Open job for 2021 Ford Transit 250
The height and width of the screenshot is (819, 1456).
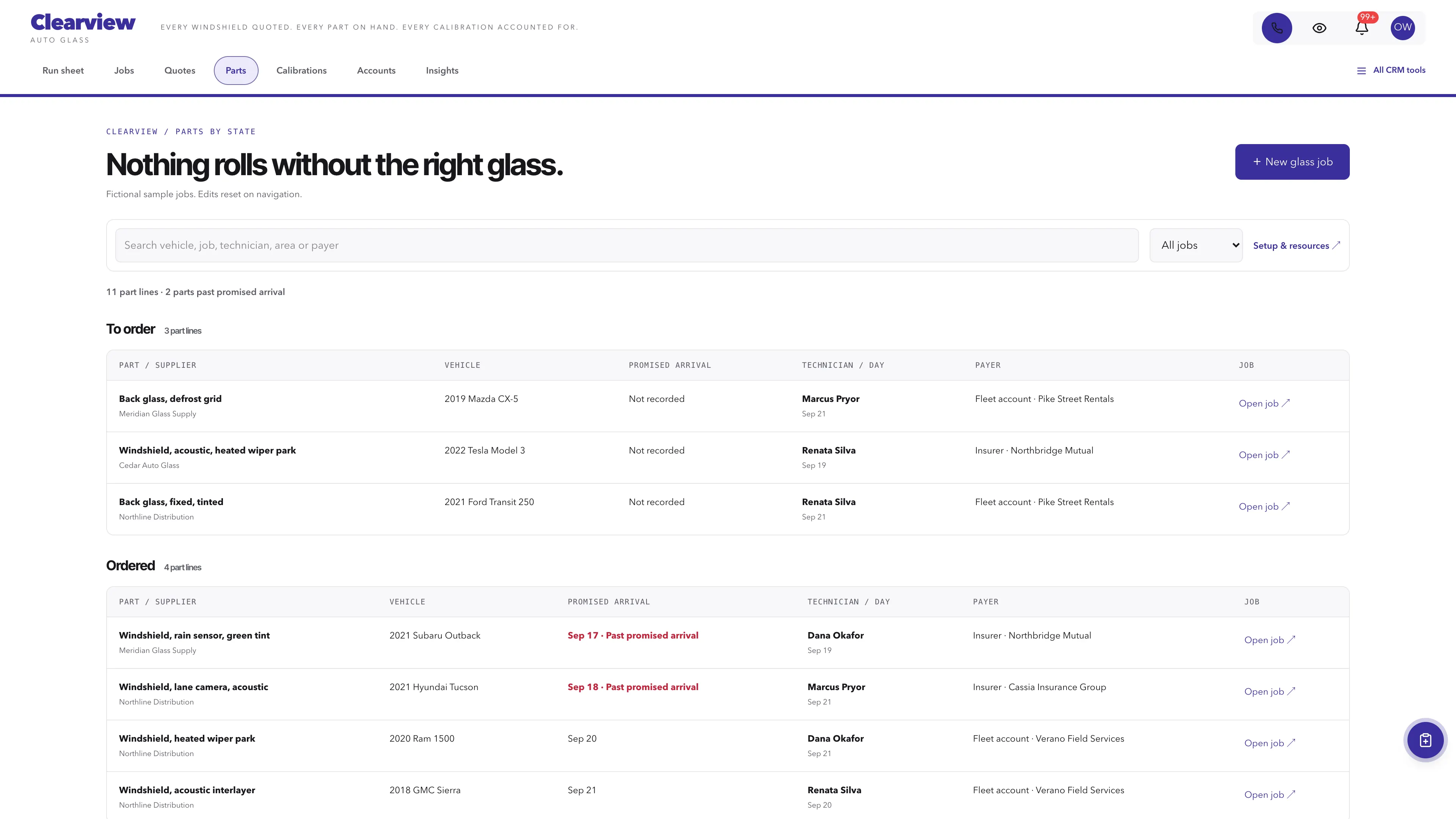coord(1264,507)
